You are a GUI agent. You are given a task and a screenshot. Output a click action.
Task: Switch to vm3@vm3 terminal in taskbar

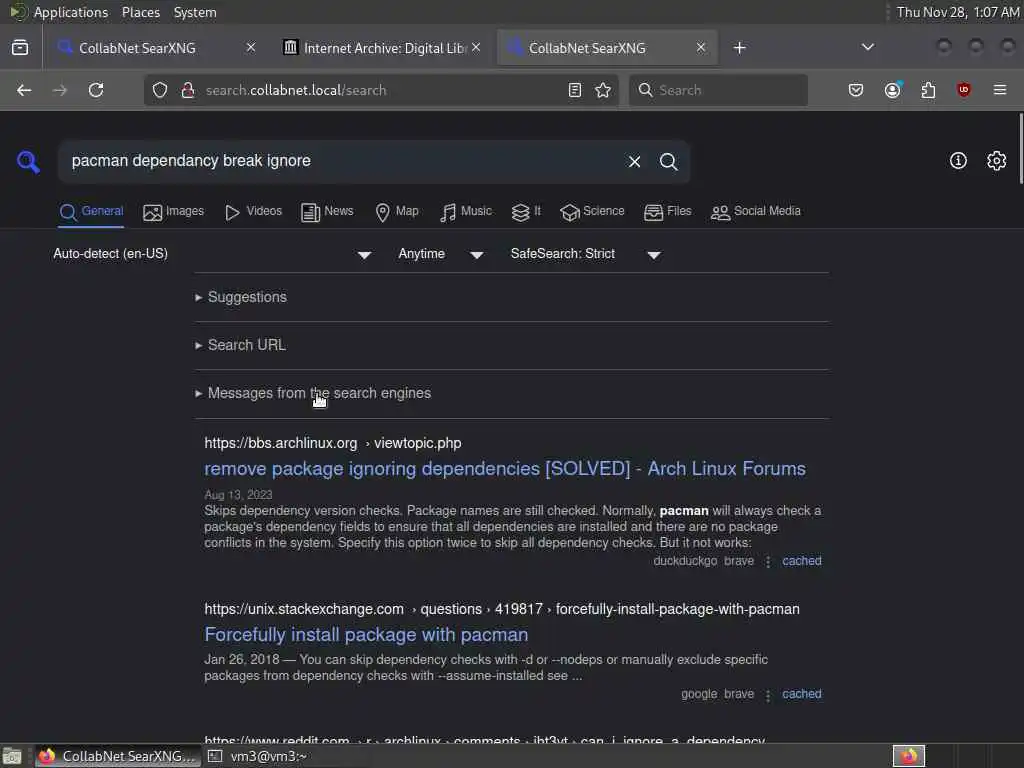(258, 756)
